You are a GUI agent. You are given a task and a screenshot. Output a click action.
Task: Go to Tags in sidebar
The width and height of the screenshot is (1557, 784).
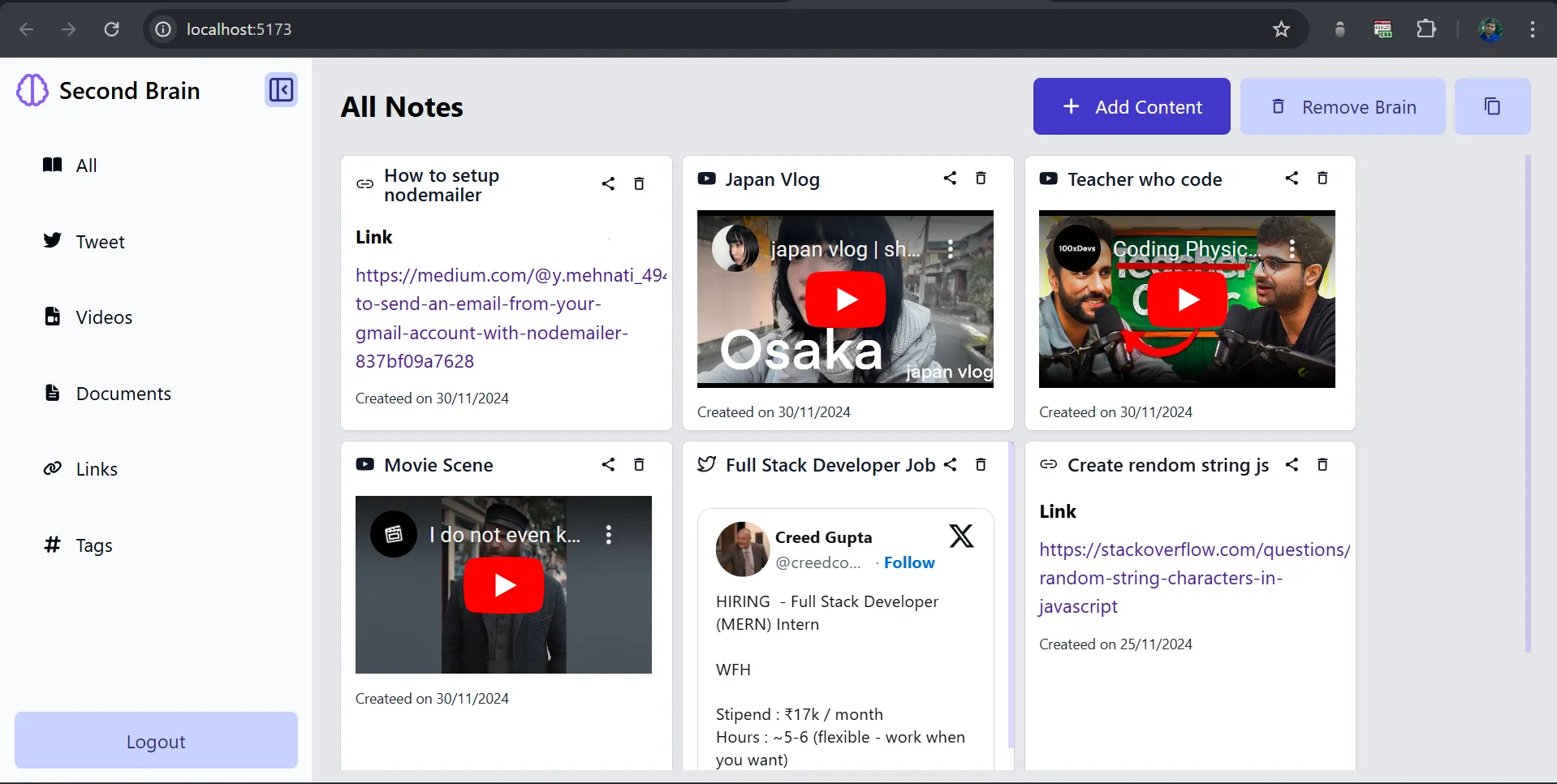[94, 545]
